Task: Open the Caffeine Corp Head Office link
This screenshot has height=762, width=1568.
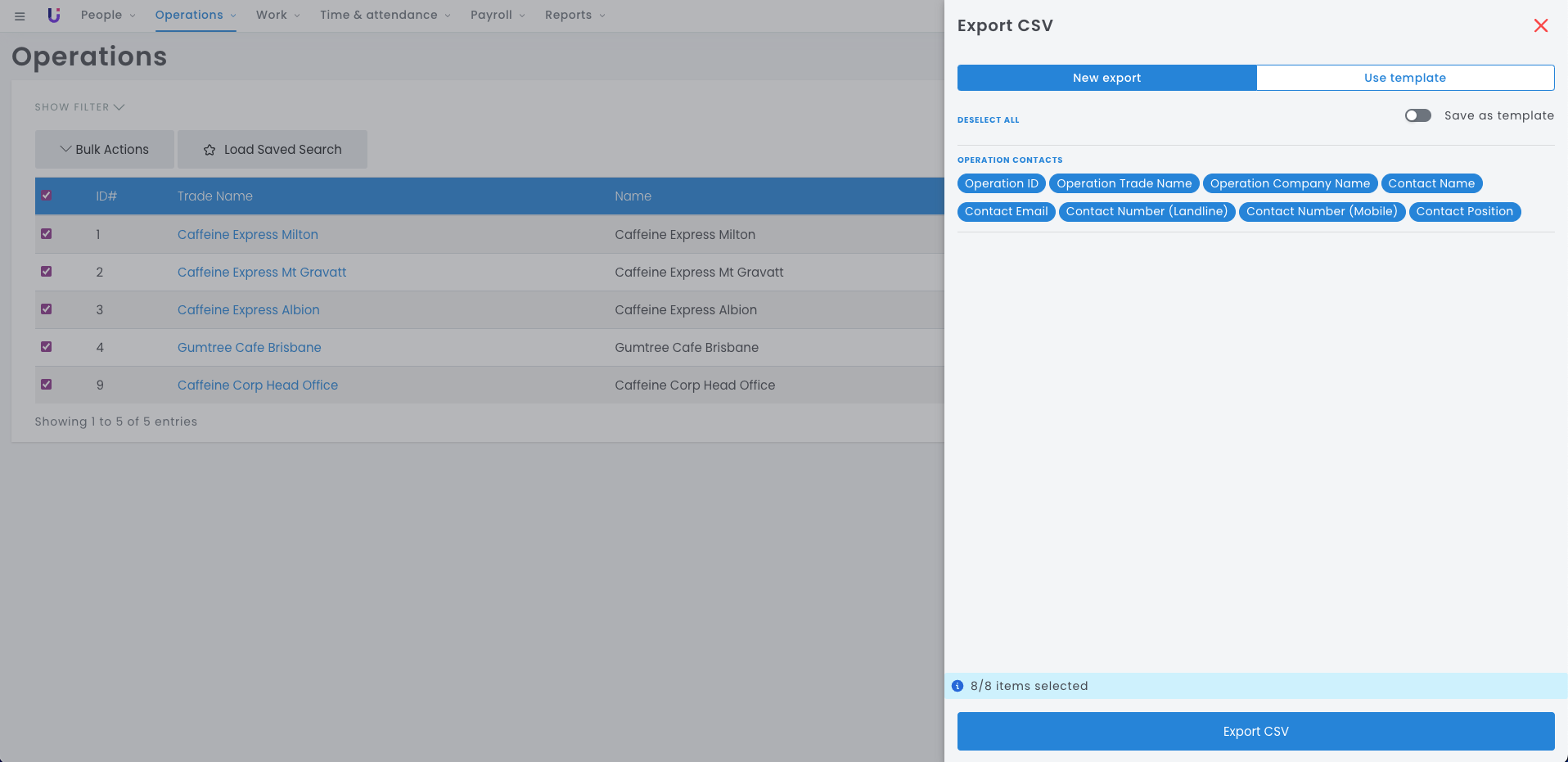Action: 258,385
